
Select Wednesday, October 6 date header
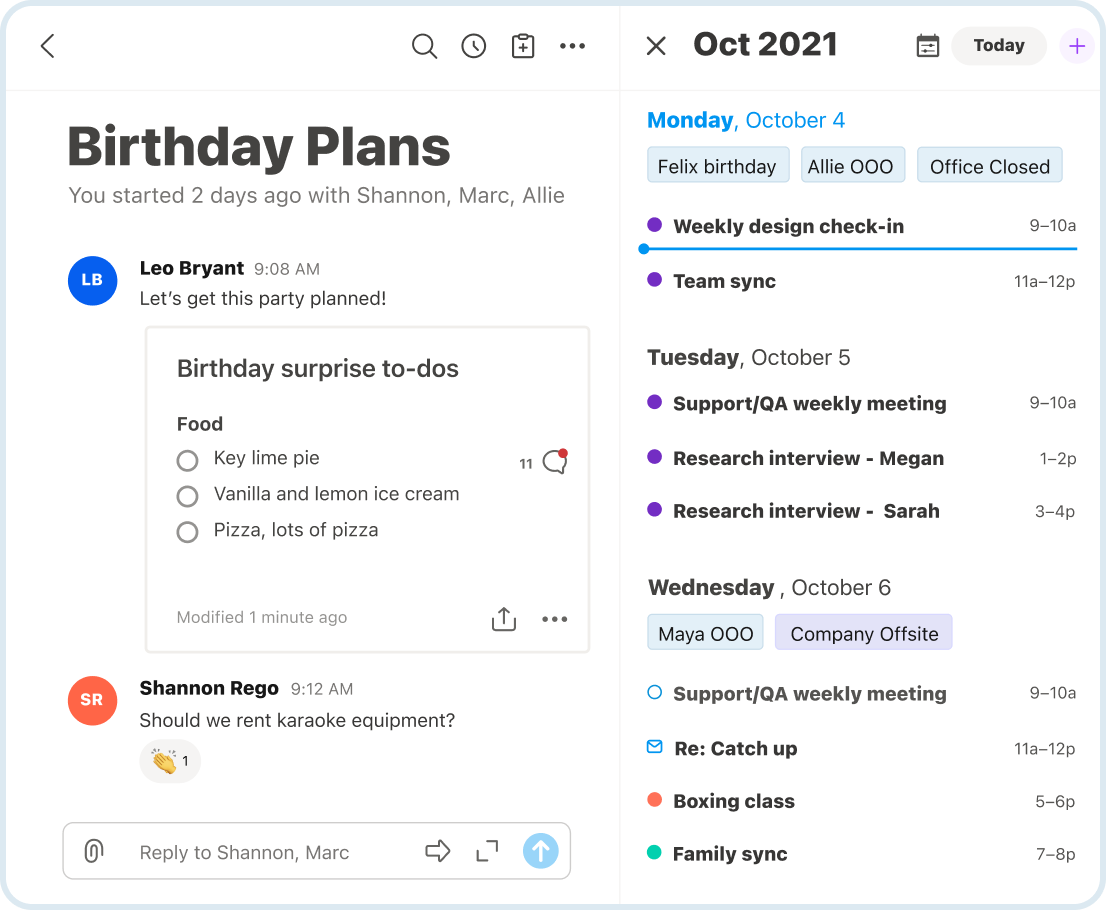pos(769,587)
